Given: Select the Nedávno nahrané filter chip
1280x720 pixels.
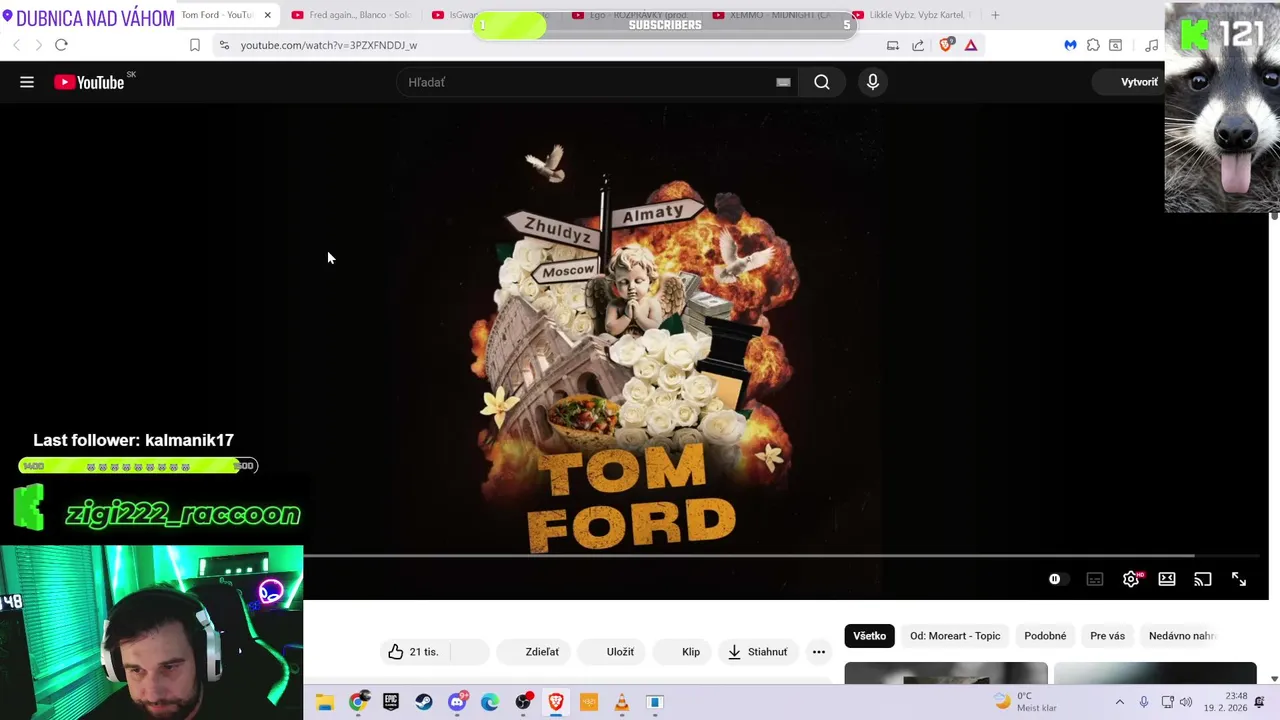Looking at the screenshot, I should coord(1182,636).
